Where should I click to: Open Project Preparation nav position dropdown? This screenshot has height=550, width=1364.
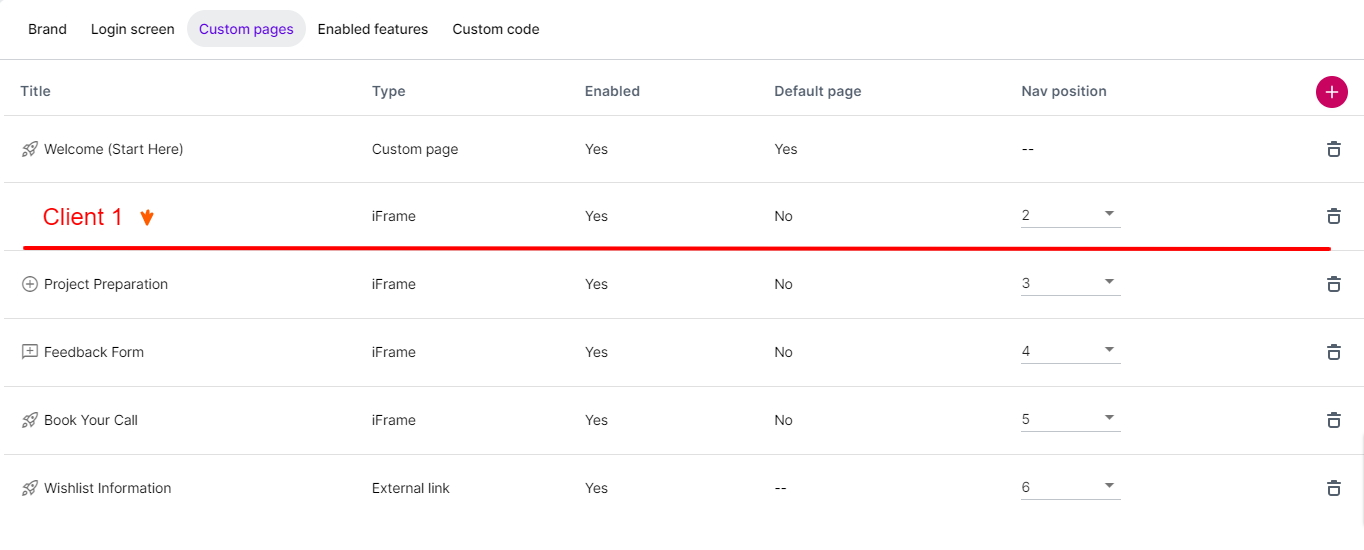tap(1070, 283)
